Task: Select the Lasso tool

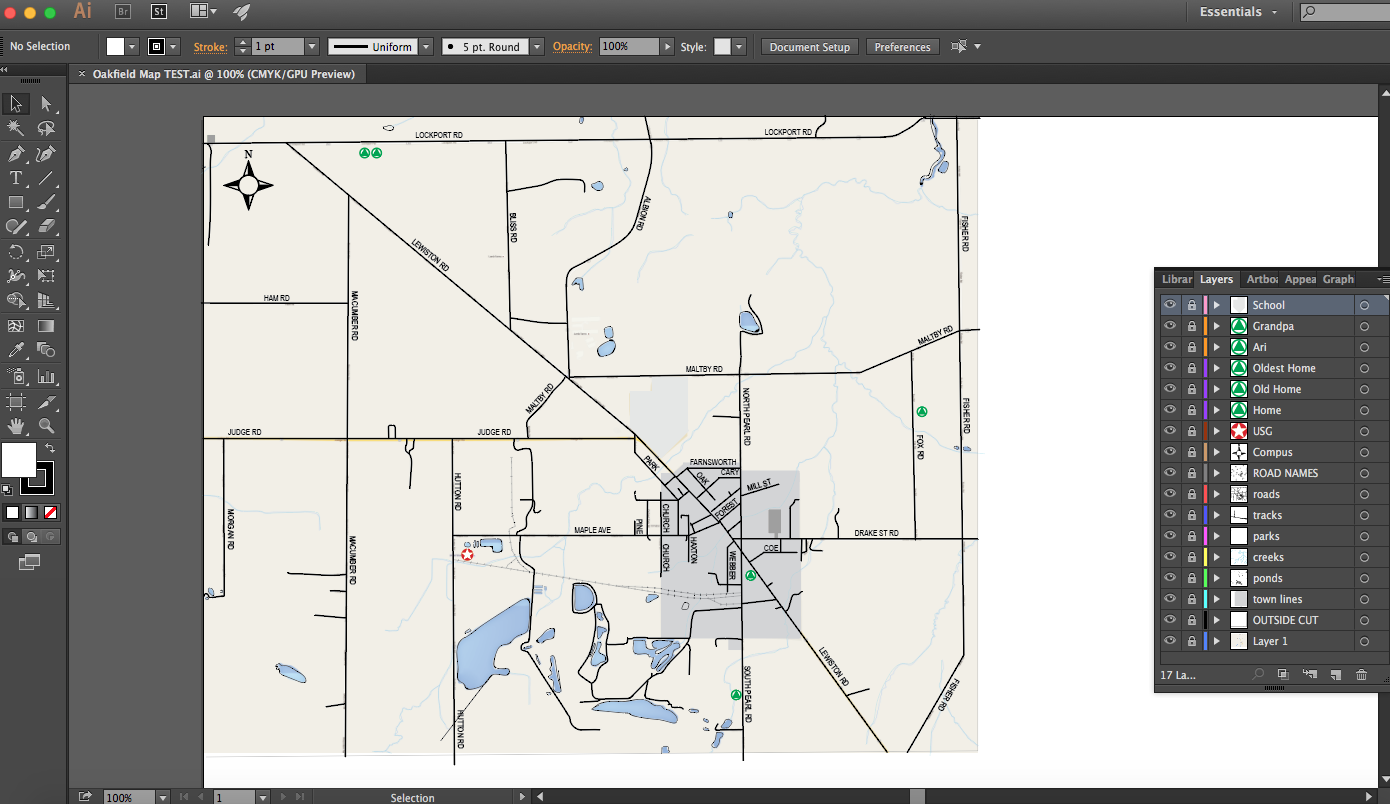Action: (x=46, y=128)
